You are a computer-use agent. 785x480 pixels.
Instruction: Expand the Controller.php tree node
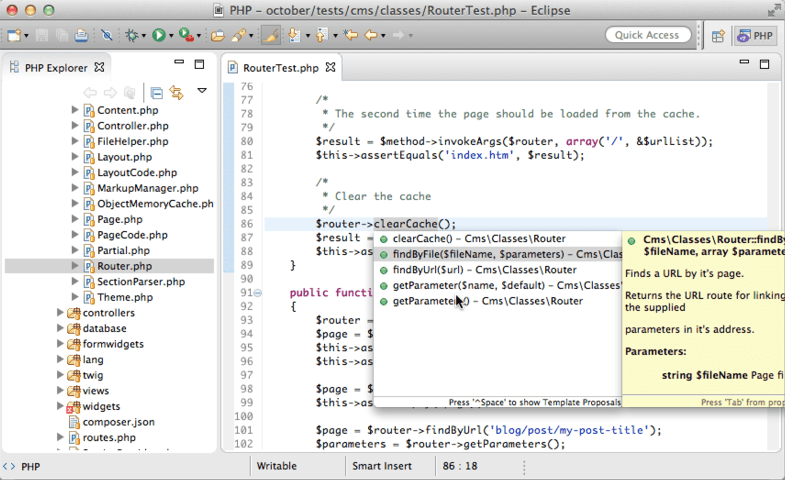[75, 125]
